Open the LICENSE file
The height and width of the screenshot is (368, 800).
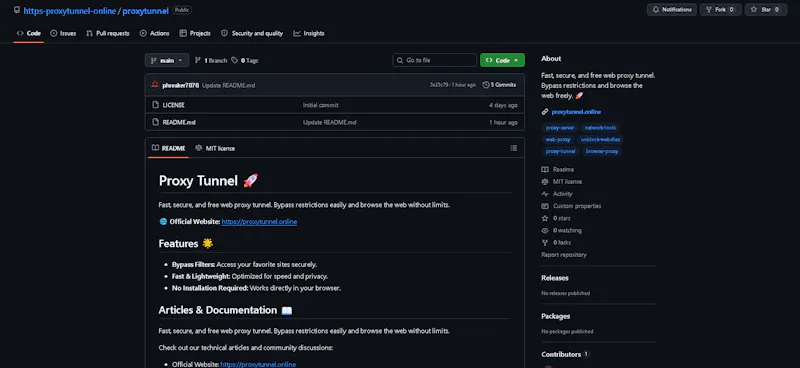pyautogui.click(x=173, y=105)
